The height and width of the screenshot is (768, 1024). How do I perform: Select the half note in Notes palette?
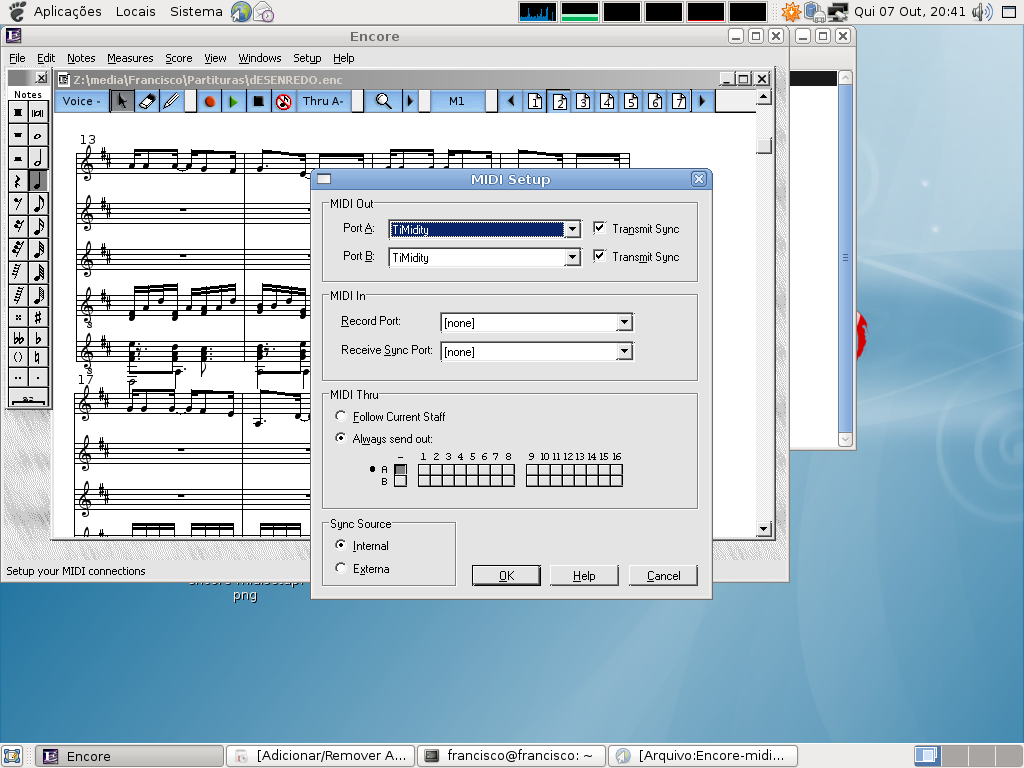[38, 158]
